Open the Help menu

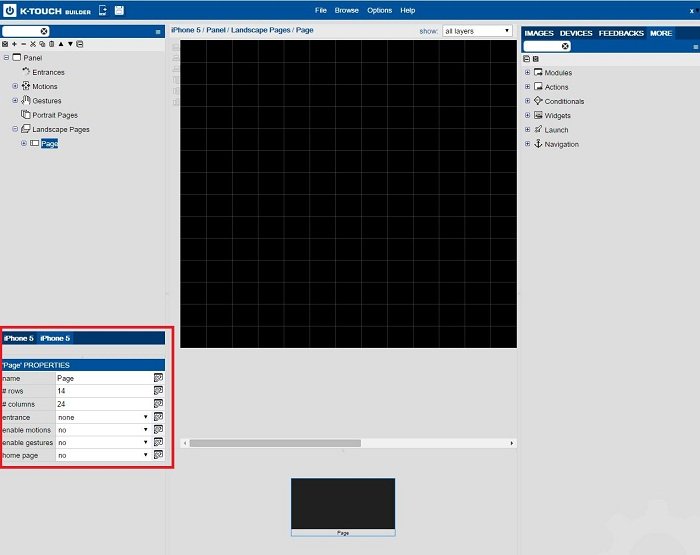point(408,10)
